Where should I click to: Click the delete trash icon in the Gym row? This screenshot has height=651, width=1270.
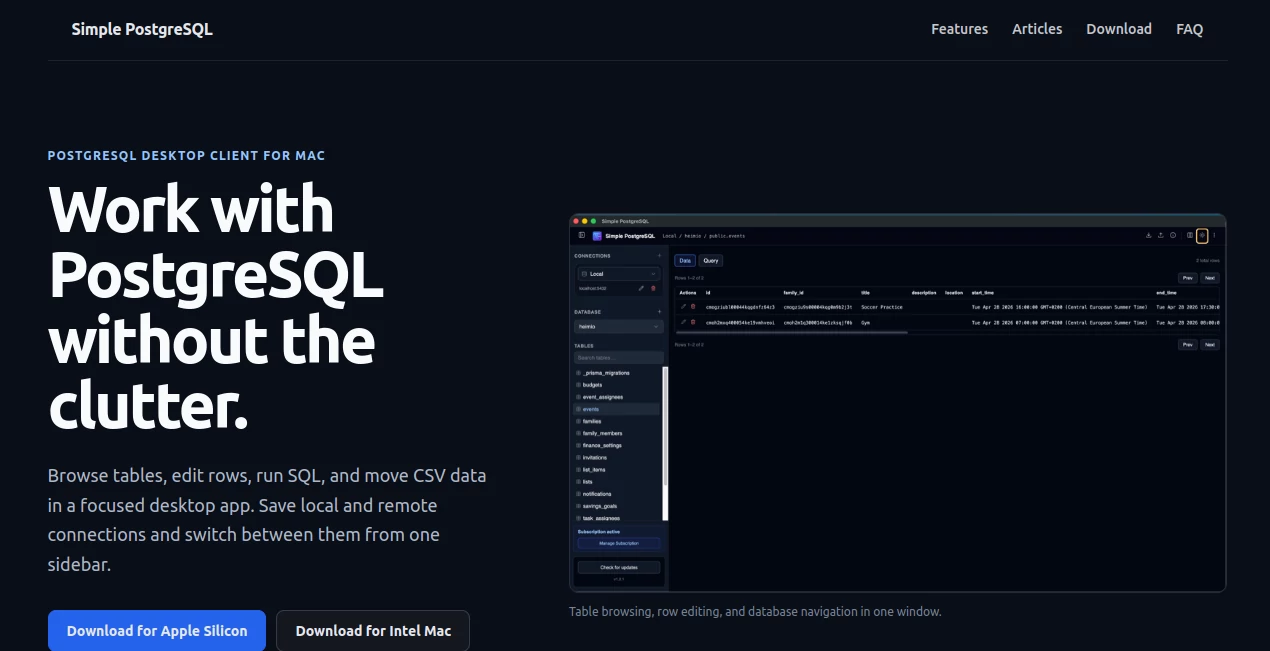pos(693,322)
